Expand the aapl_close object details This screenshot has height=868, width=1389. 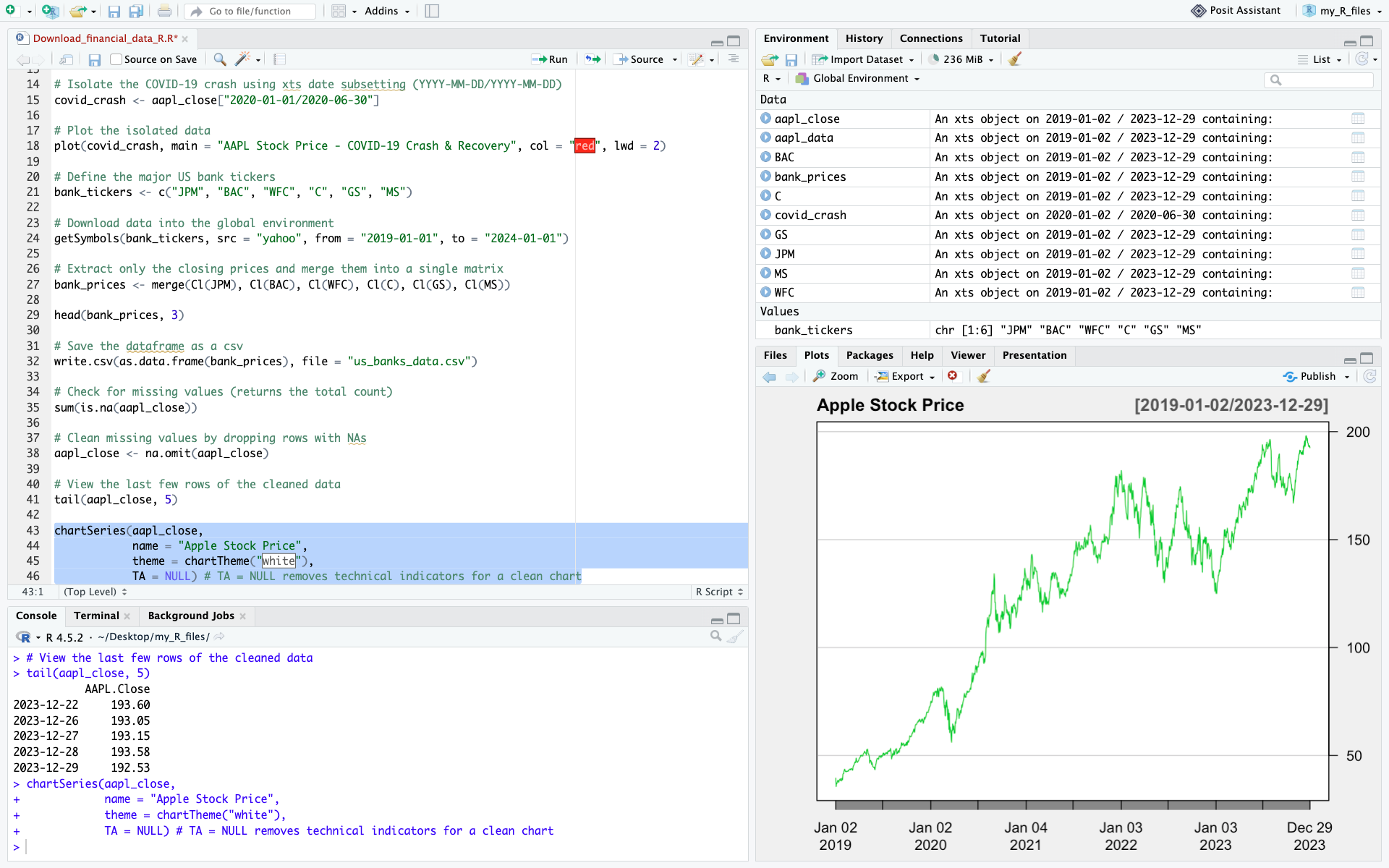(x=765, y=119)
